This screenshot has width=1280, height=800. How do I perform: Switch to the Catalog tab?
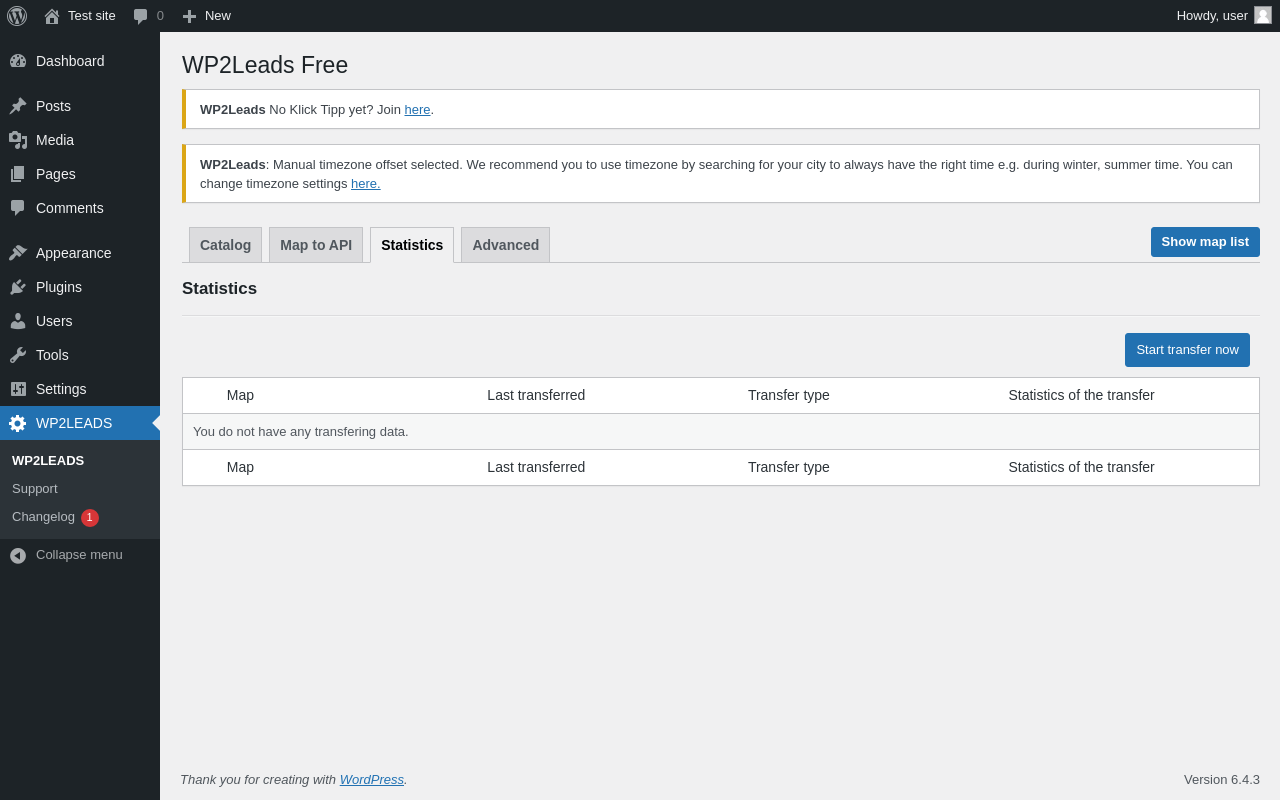tap(225, 245)
